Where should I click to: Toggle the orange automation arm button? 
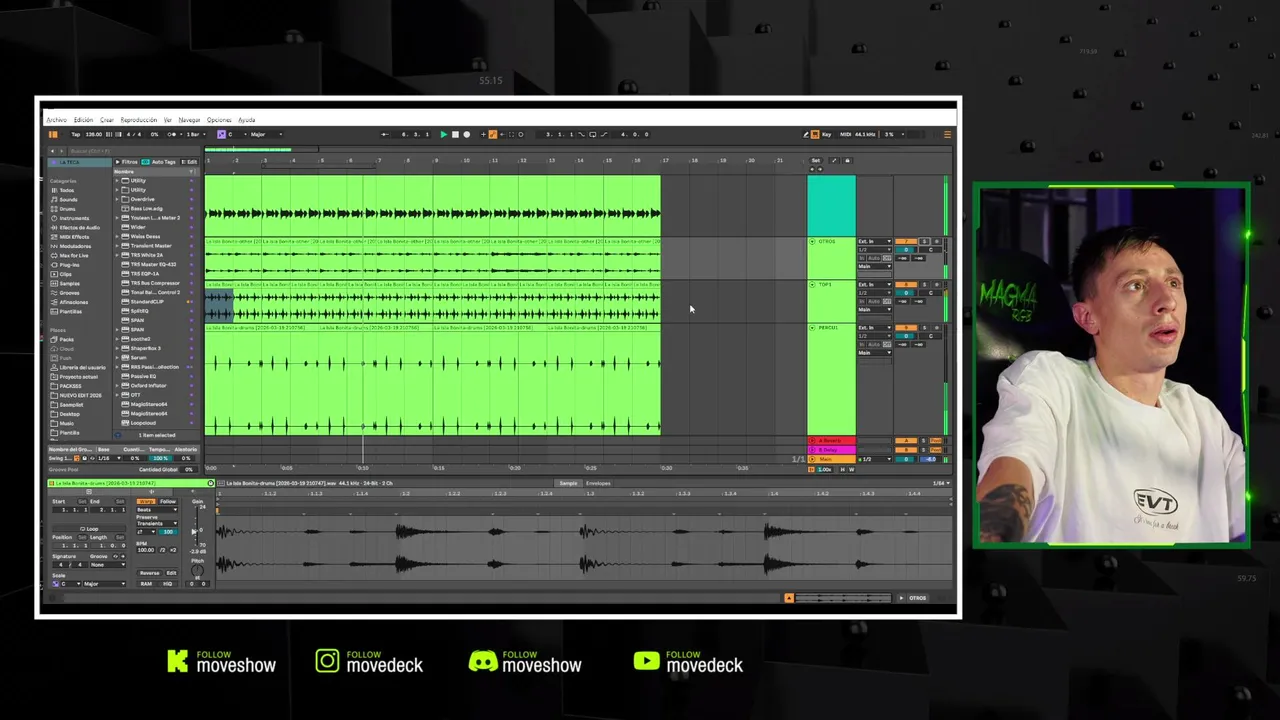coord(494,134)
